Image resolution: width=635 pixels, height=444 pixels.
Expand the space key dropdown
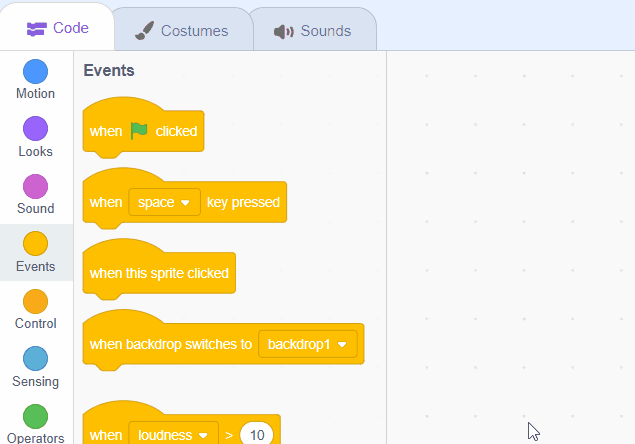point(164,202)
